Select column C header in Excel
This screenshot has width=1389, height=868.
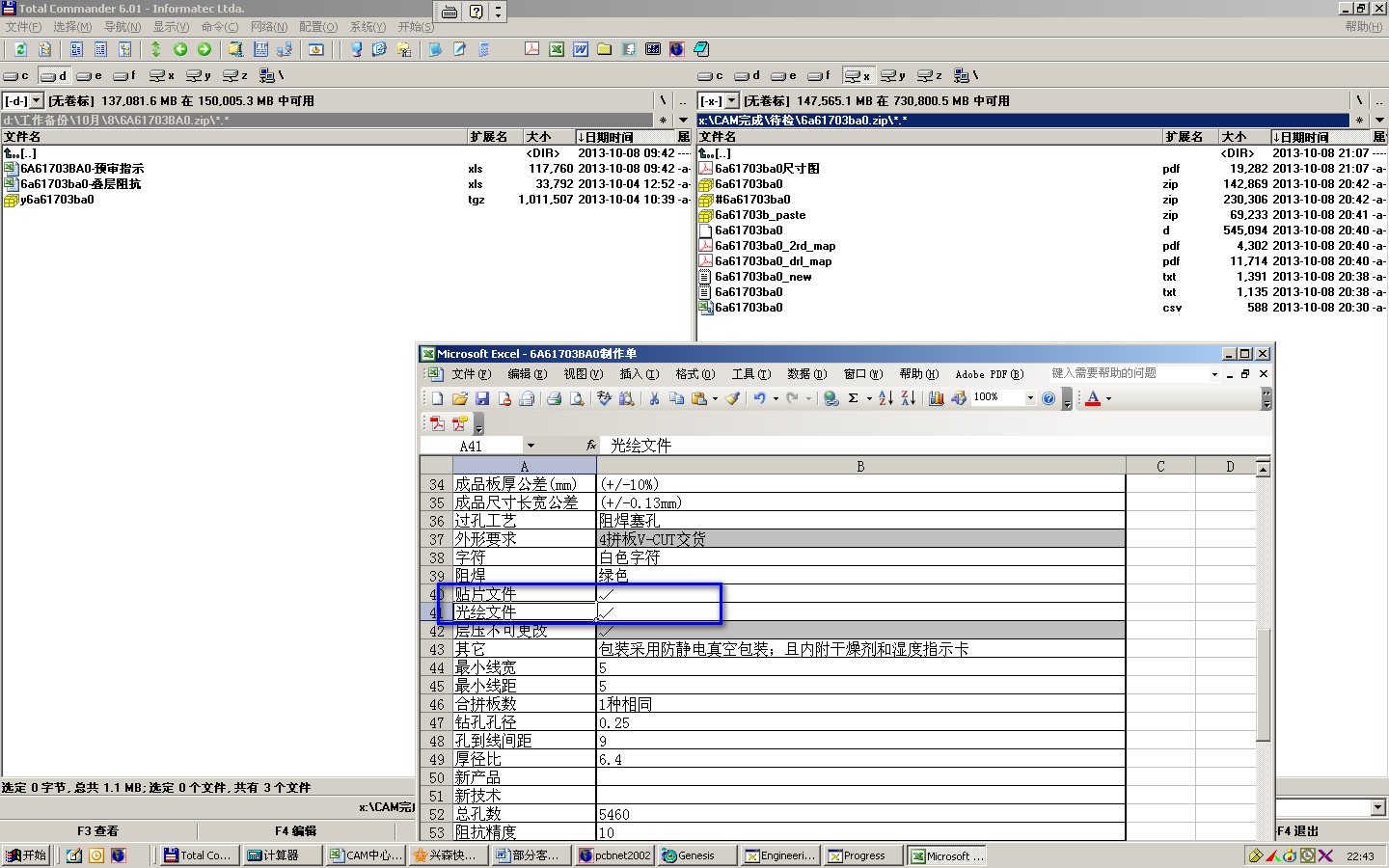[x=1160, y=466]
